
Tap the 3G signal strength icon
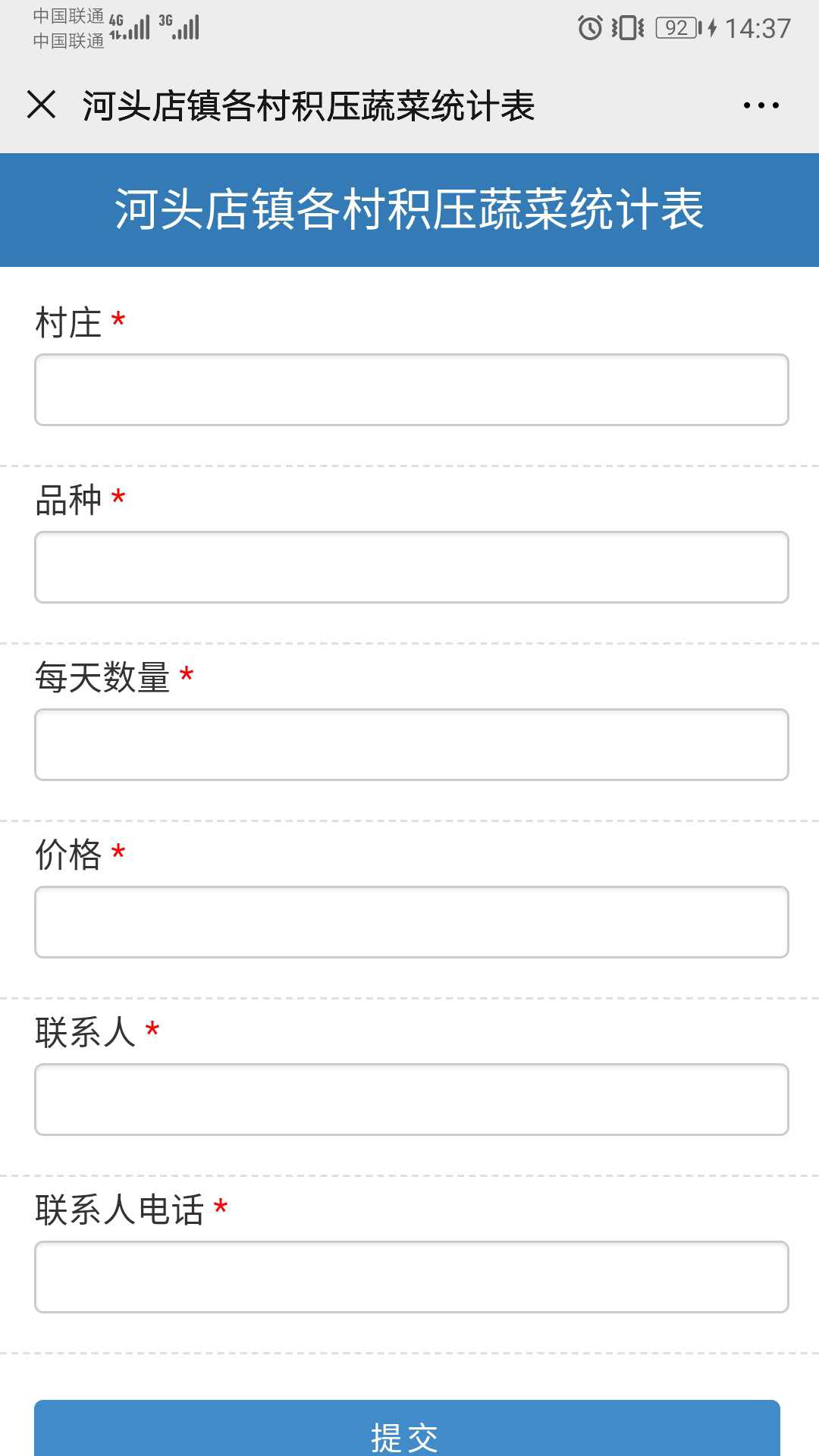click(x=180, y=27)
